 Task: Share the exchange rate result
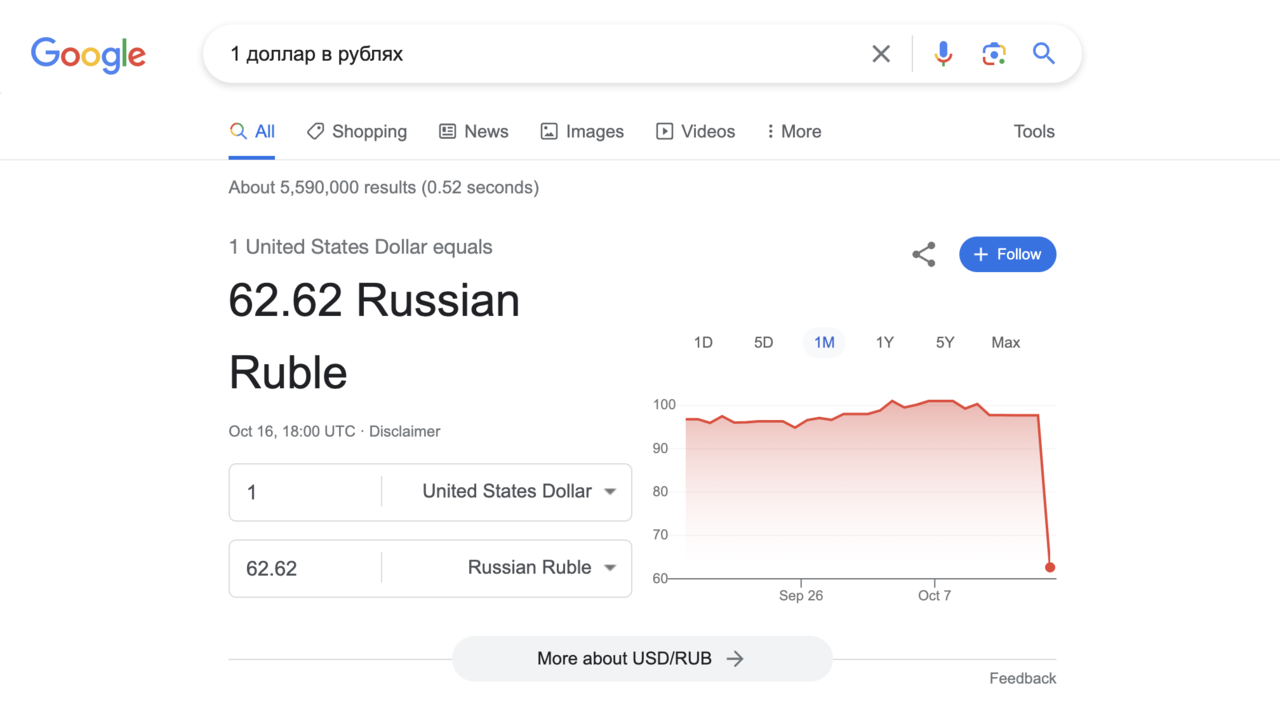(x=923, y=254)
